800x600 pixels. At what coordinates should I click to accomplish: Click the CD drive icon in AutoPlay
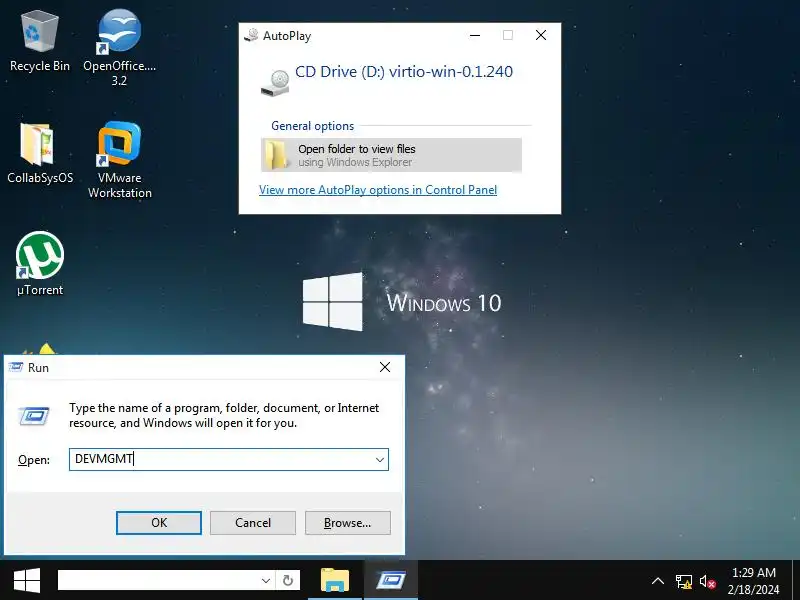[x=276, y=83]
